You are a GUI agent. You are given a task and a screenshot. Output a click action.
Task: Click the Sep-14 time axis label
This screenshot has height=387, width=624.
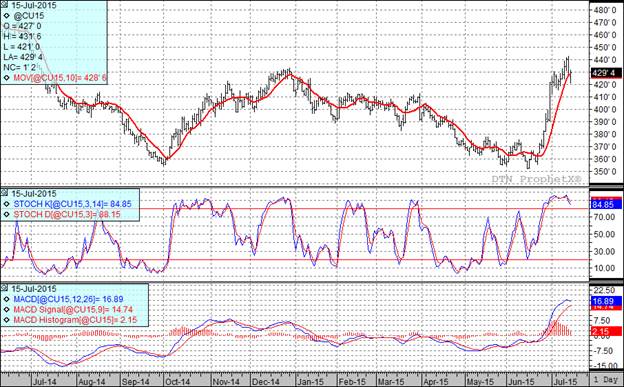coord(136,381)
